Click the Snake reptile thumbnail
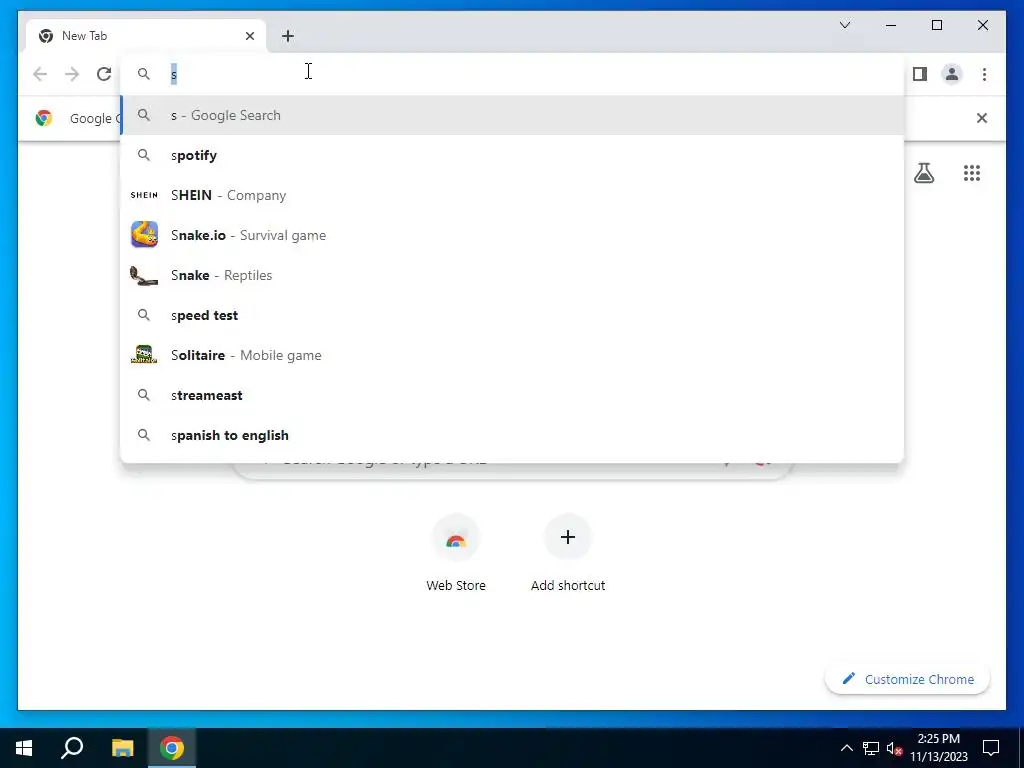The width and height of the screenshot is (1024, 768). pyautogui.click(x=144, y=276)
